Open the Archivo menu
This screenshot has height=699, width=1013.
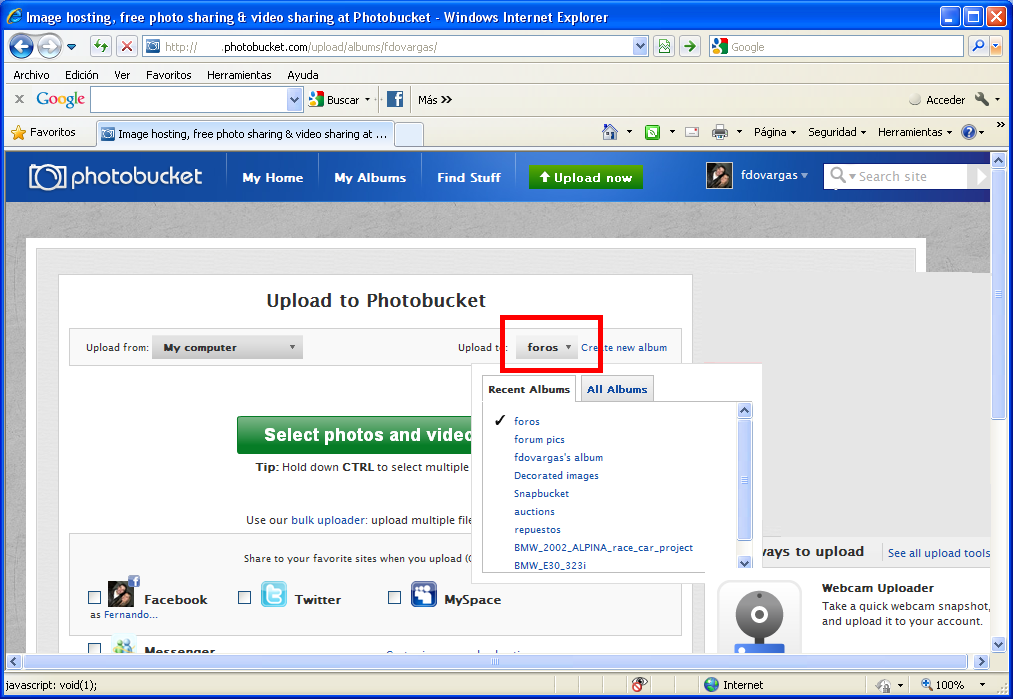coord(31,75)
